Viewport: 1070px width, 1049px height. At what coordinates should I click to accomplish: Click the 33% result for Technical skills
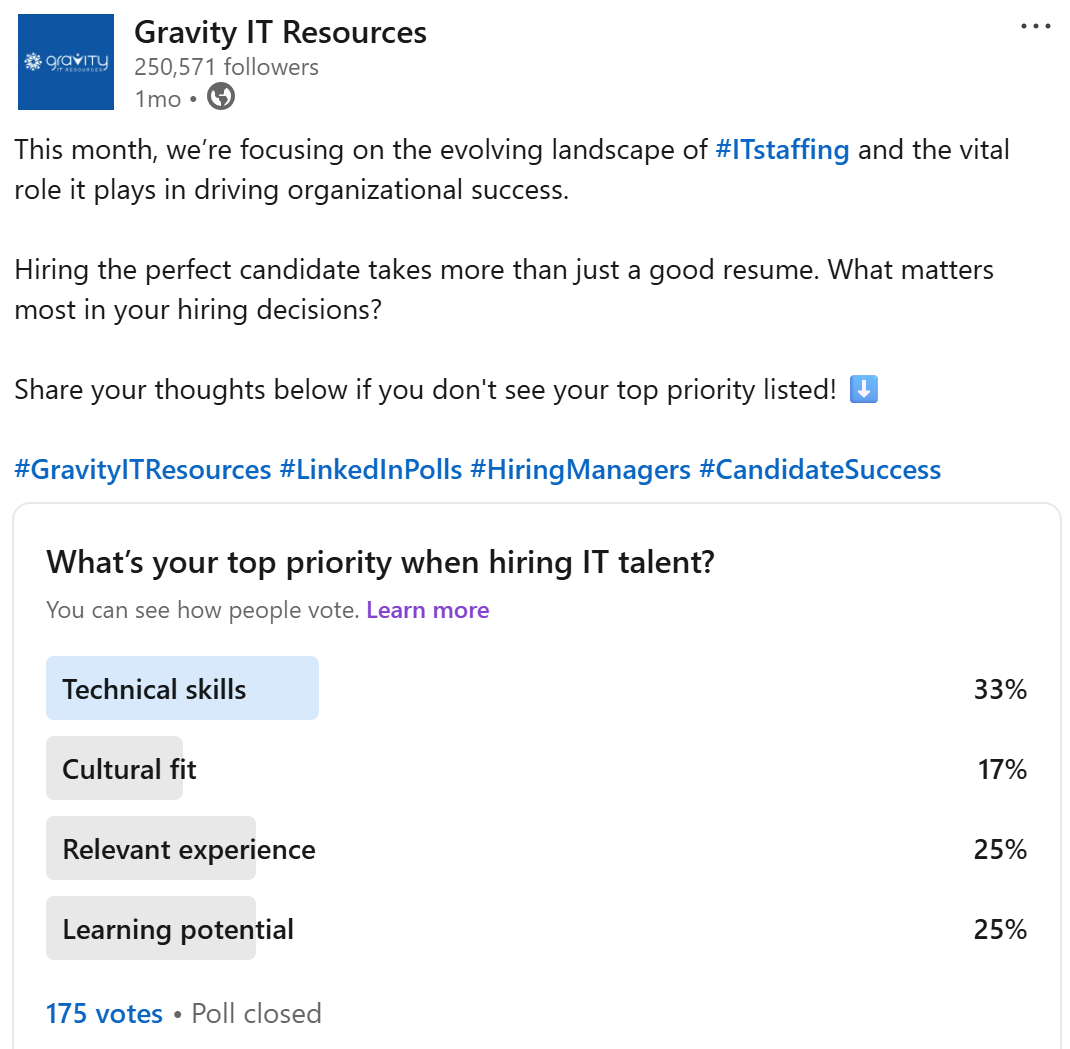click(x=1000, y=689)
